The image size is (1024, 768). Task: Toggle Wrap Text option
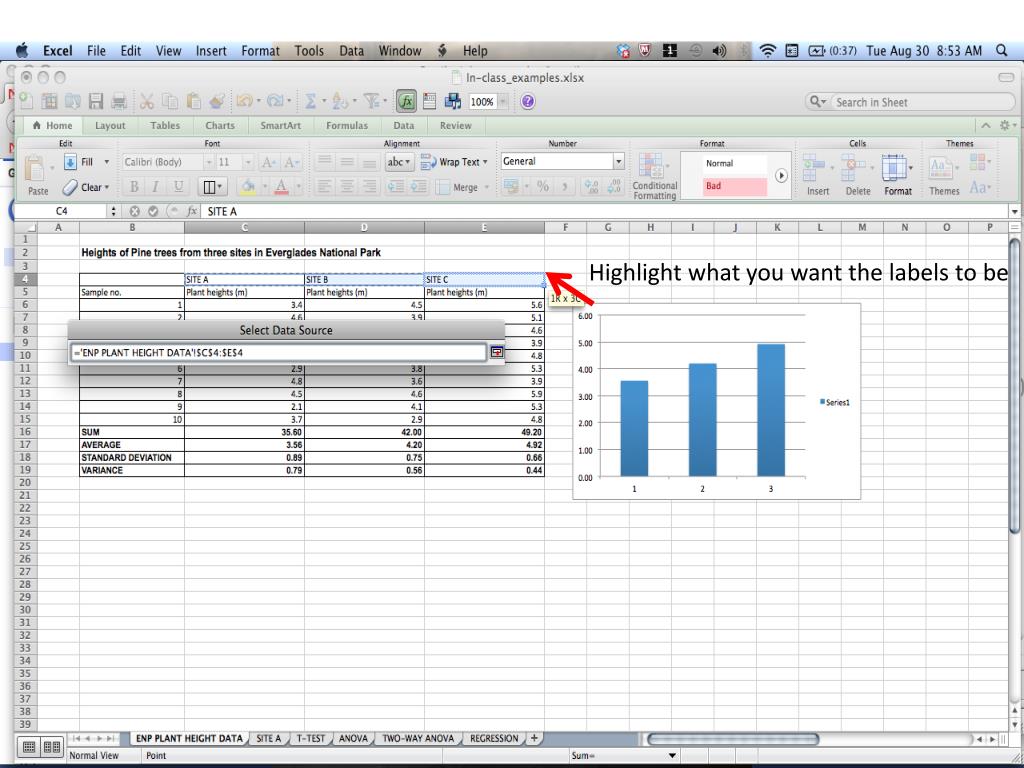coord(454,162)
